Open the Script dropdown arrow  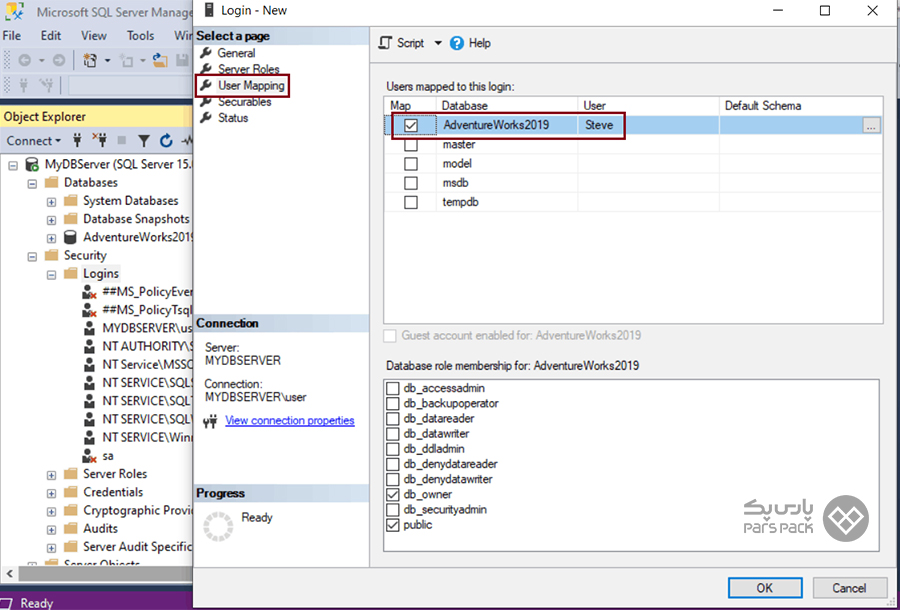point(437,43)
